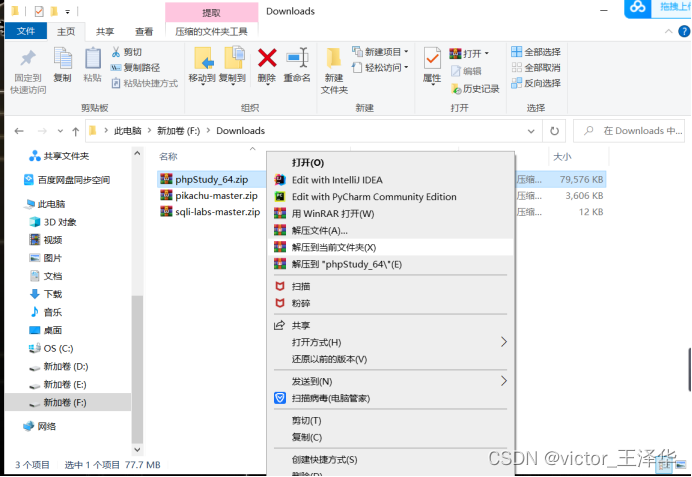Viewport: 692px width, 477px height.
Task: Click the navigation pane scroll up arrow
Action: tap(137, 154)
